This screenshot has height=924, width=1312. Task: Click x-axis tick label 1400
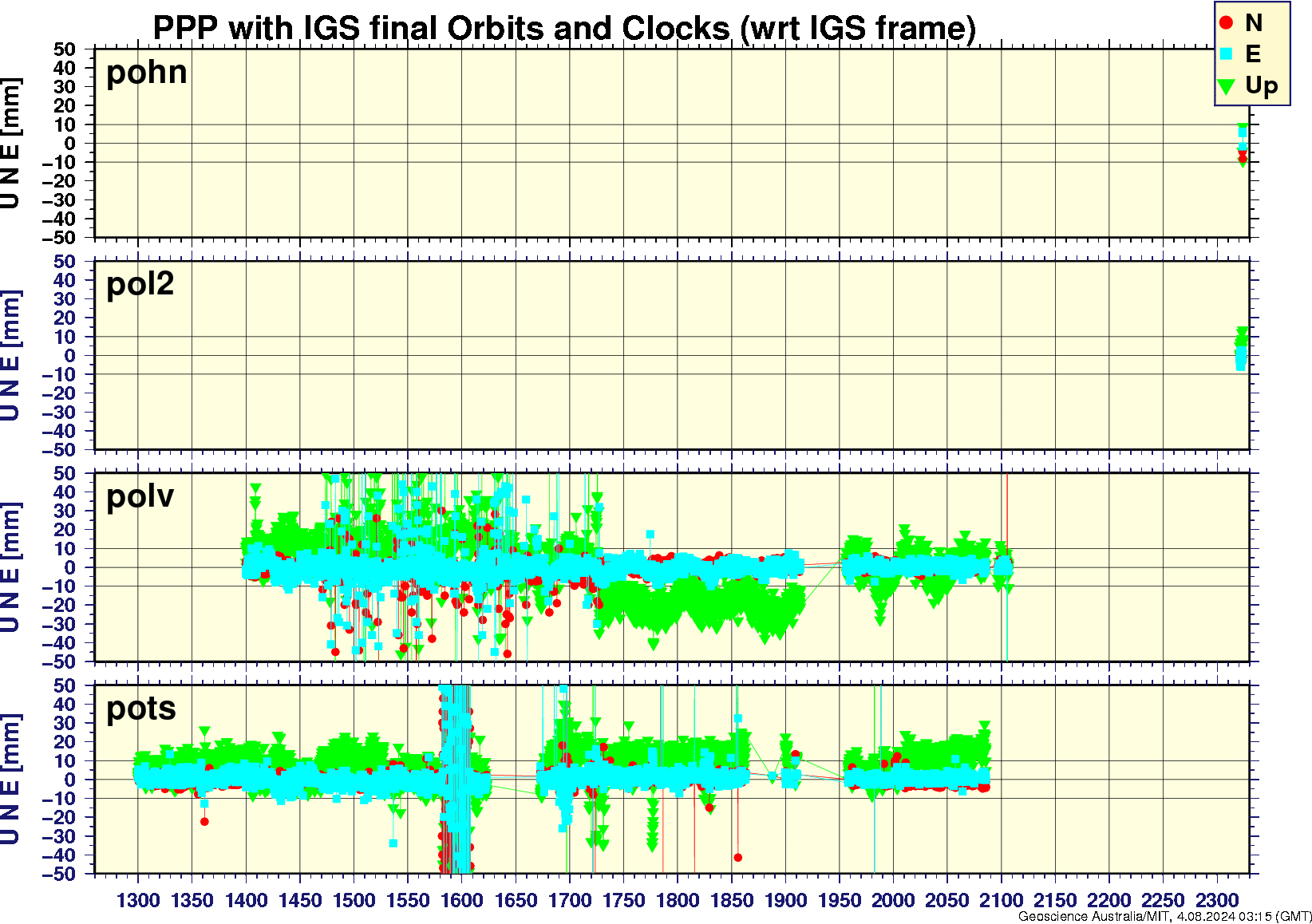246,901
